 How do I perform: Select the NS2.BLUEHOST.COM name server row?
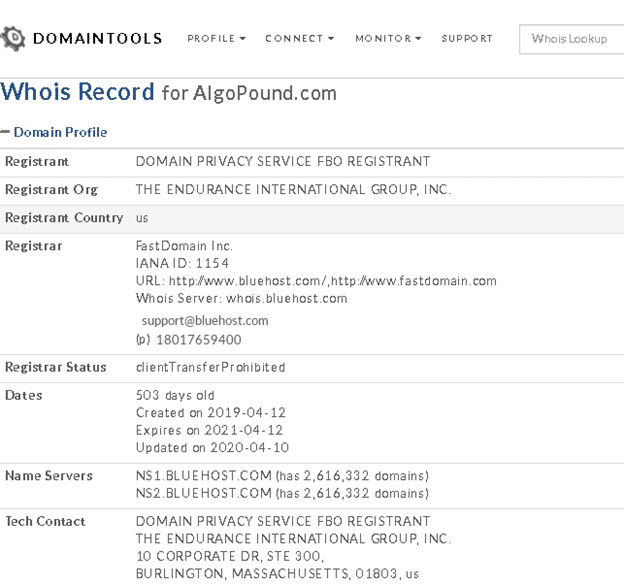pyautogui.click(x=282, y=493)
